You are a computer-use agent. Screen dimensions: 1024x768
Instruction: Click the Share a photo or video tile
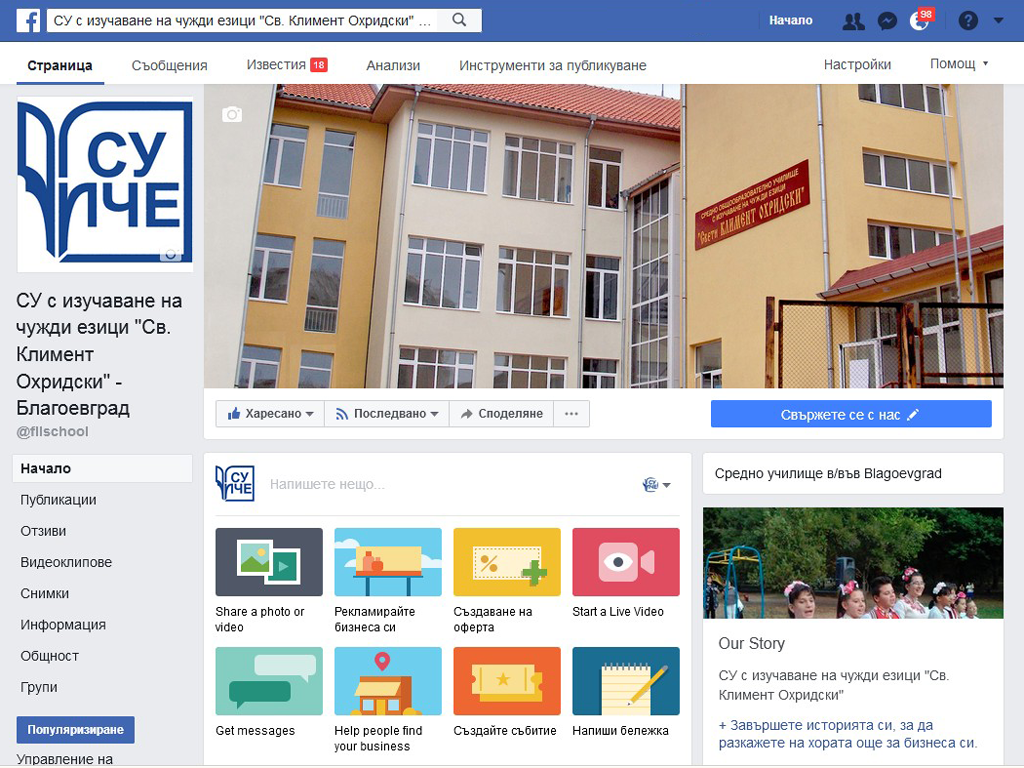(x=268, y=581)
